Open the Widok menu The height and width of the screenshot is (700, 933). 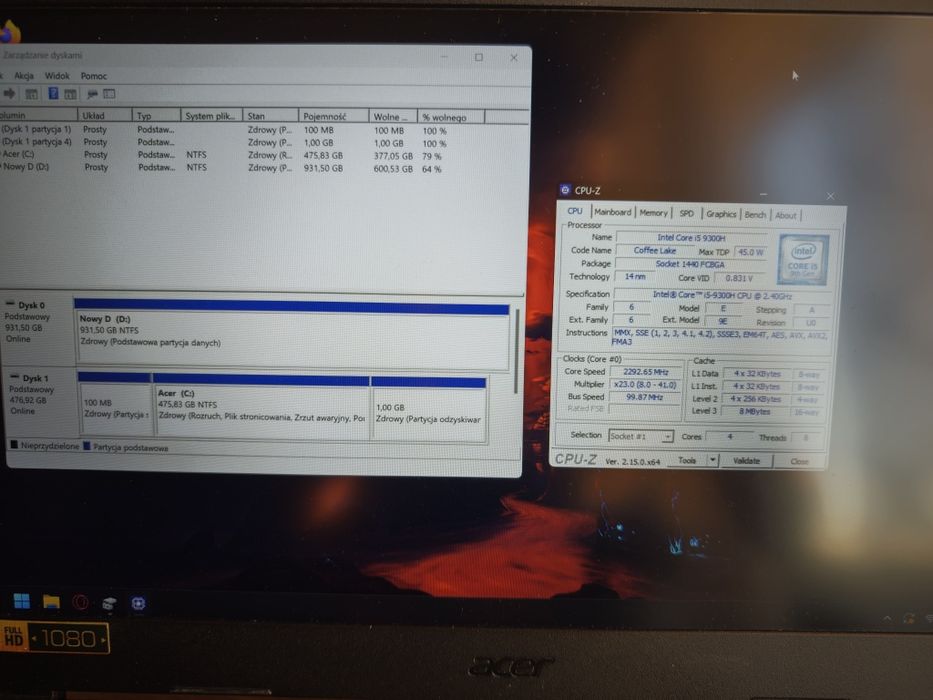(57, 76)
